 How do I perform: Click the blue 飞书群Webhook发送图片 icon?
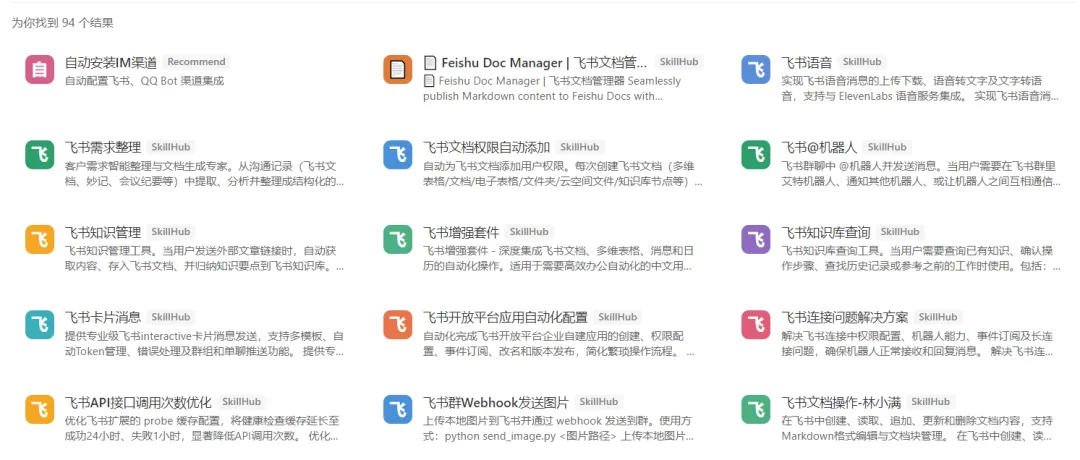tap(397, 410)
